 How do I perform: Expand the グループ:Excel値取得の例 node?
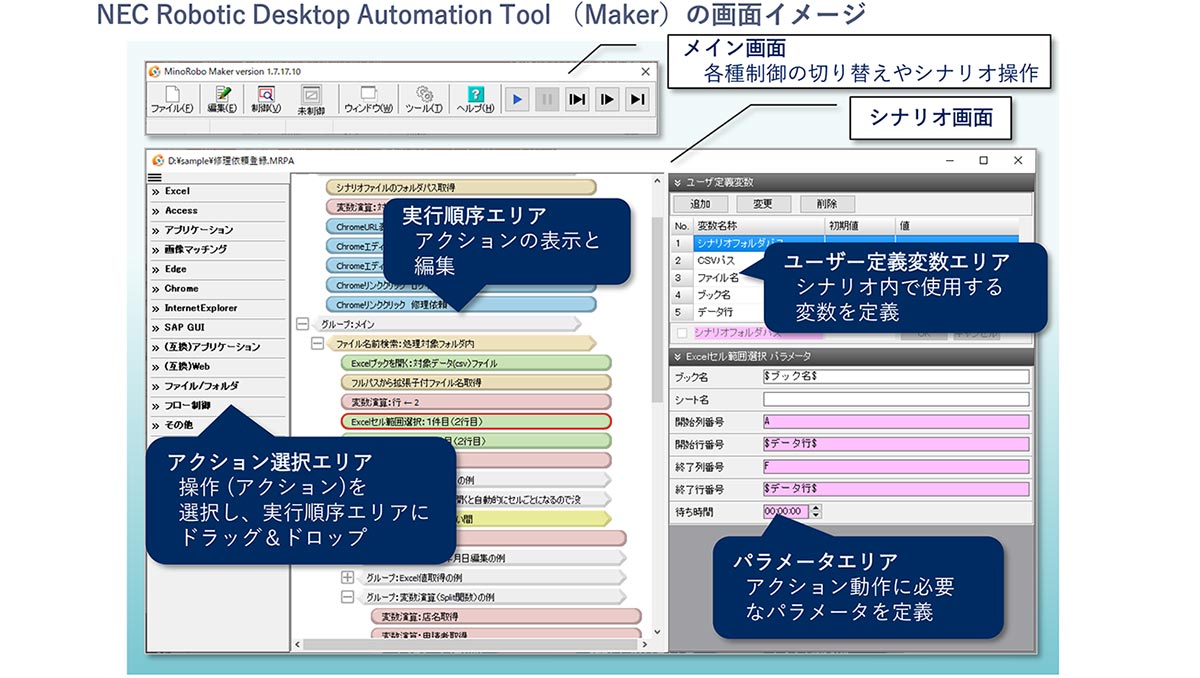347,577
